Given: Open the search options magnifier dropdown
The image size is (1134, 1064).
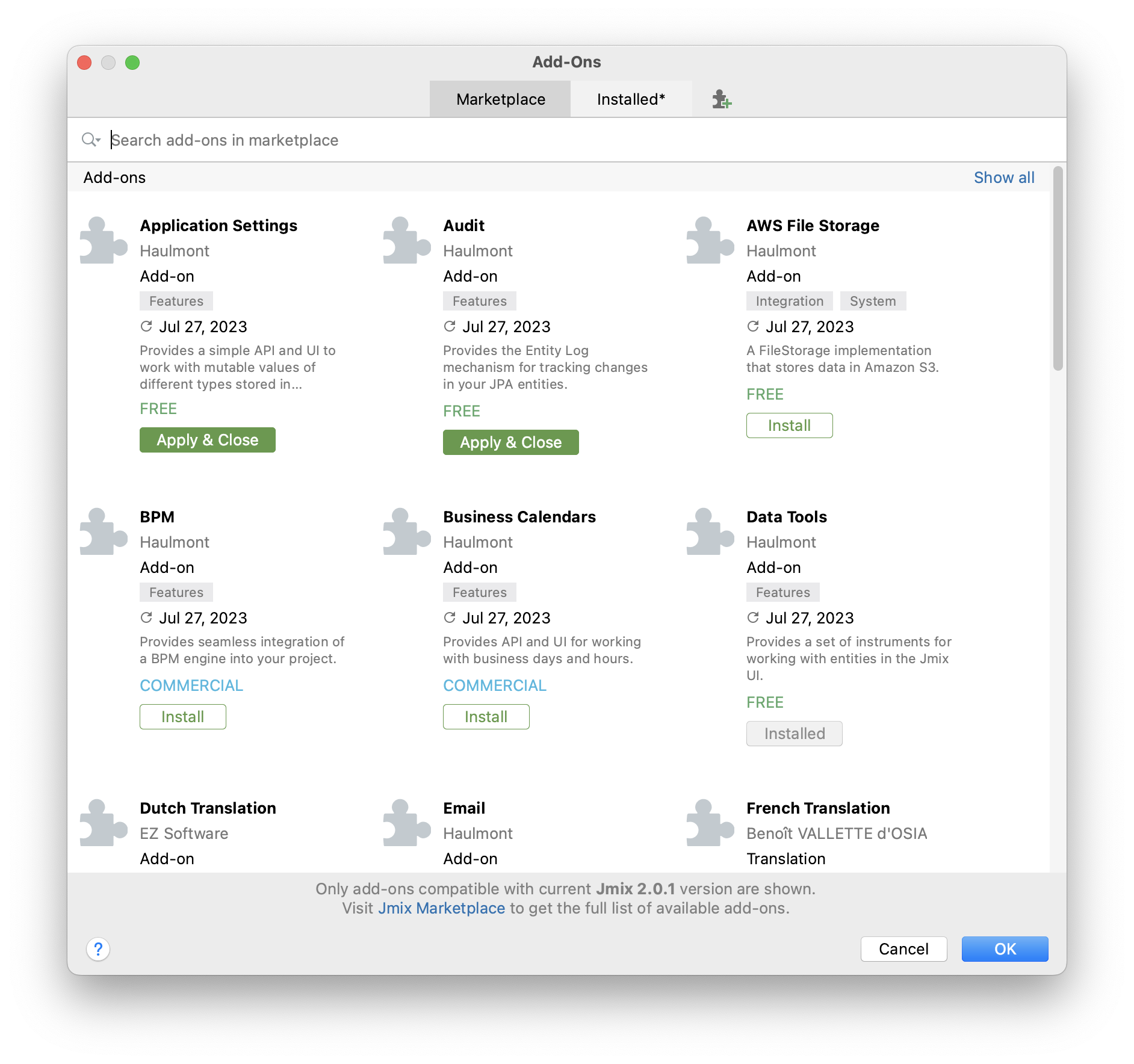Looking at the screenshot, I should tap(91, 140).
